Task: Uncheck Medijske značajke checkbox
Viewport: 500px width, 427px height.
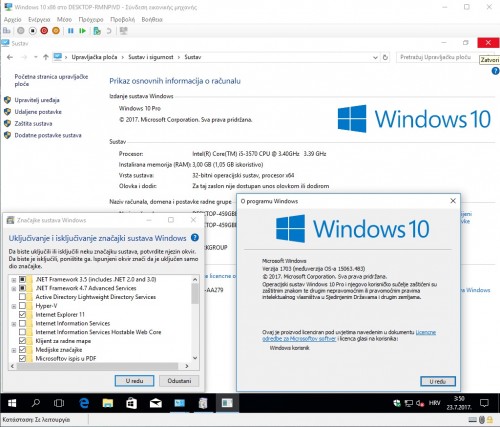Action: click(22, 350)
